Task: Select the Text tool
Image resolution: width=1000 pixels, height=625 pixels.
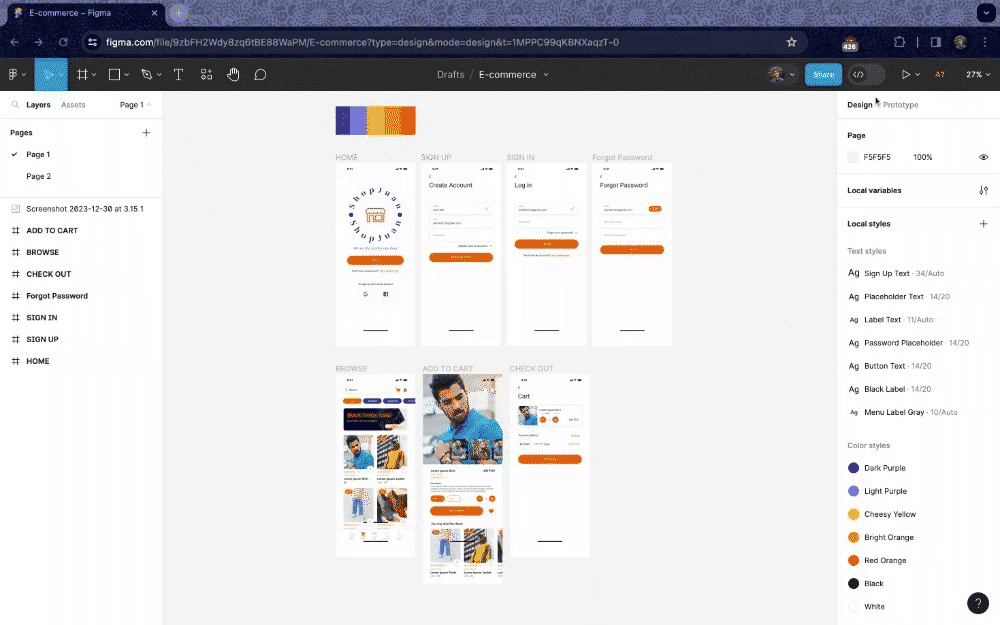Action: (179, 75)
